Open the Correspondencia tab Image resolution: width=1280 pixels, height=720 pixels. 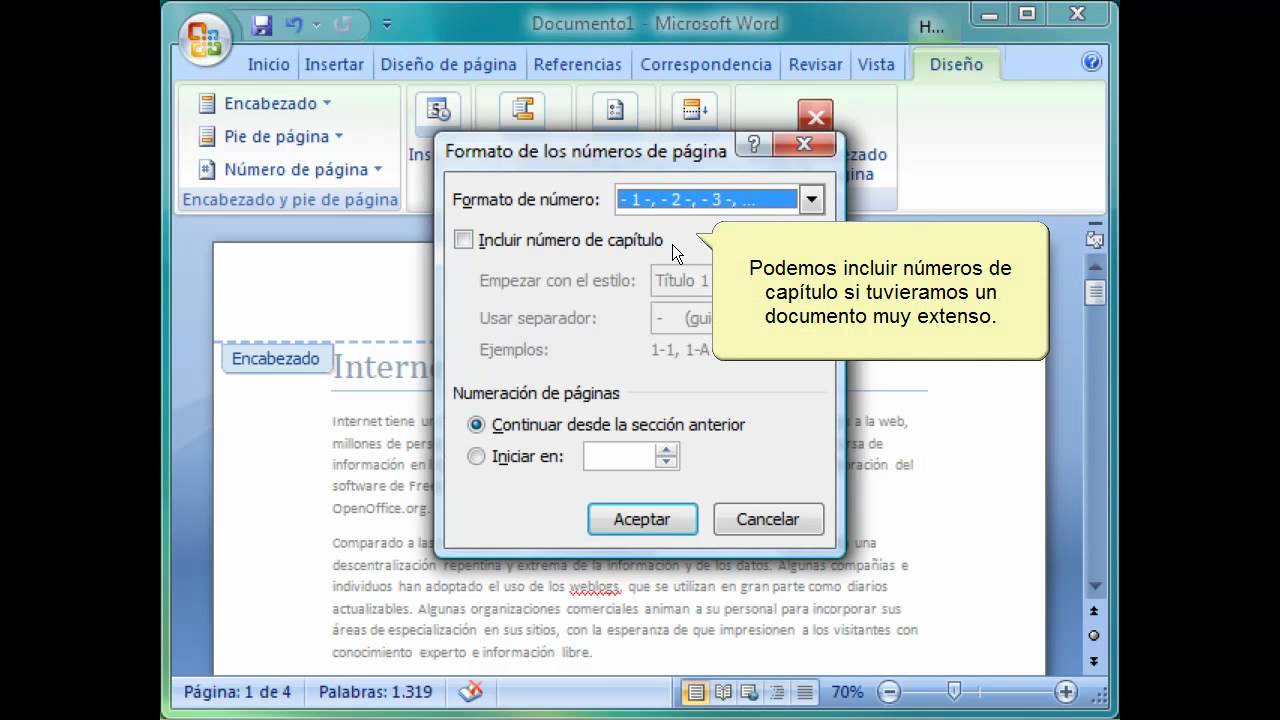point(706,64)
